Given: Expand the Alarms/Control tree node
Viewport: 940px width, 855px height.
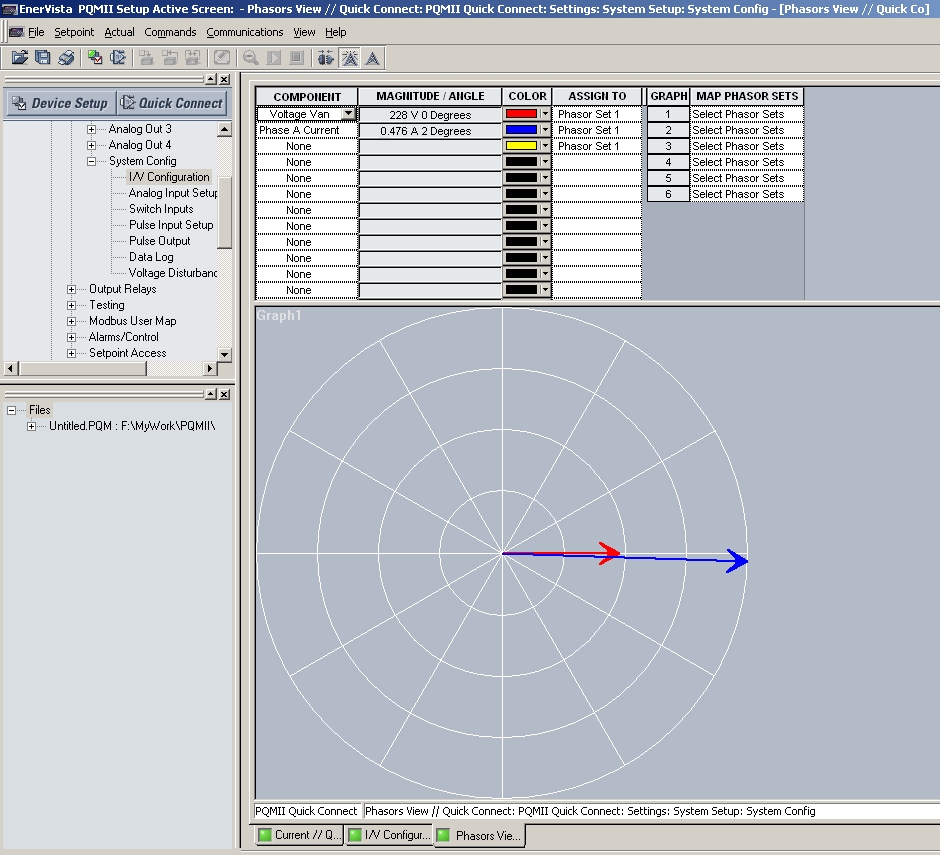Looking at the screenshot, I should click(x=71, y=337).
